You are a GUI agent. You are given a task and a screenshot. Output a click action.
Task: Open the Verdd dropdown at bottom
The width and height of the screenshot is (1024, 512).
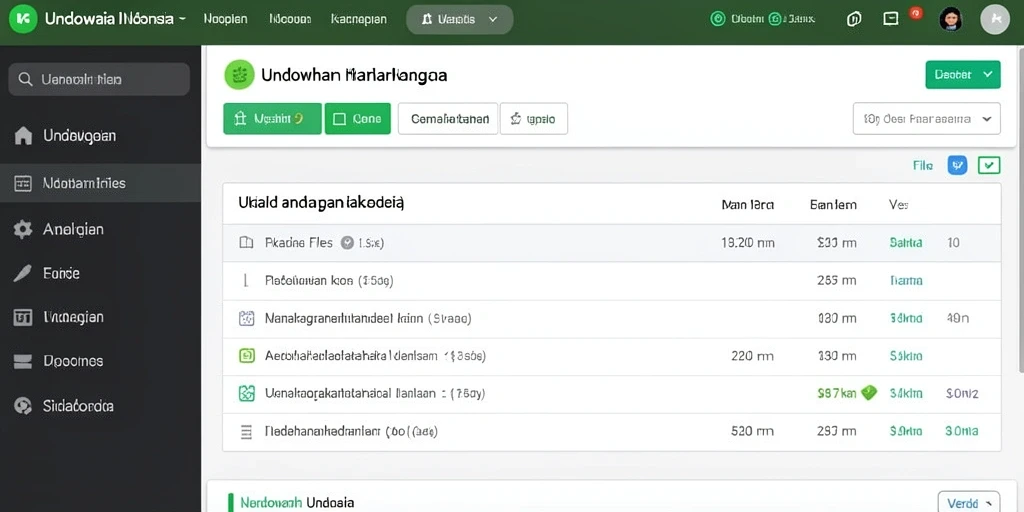pyautogui.click(x=968, y=502)
